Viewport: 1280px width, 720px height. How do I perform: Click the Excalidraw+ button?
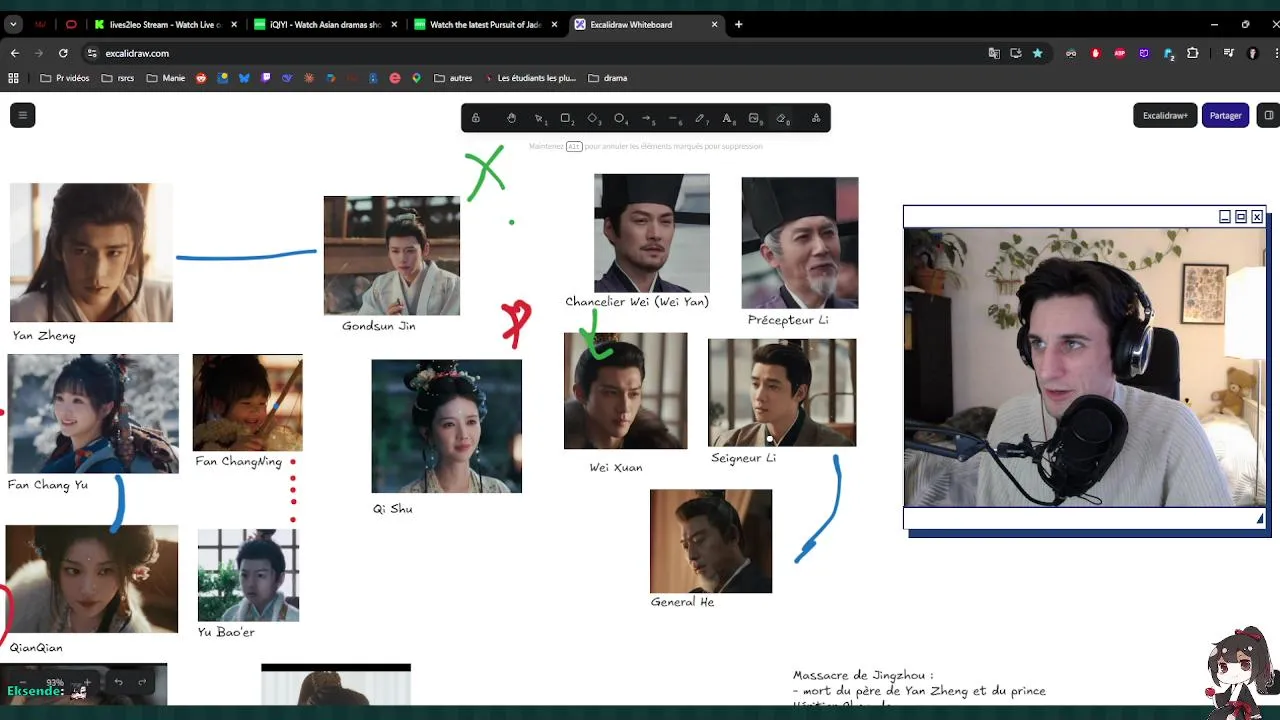pos(1165,115)
